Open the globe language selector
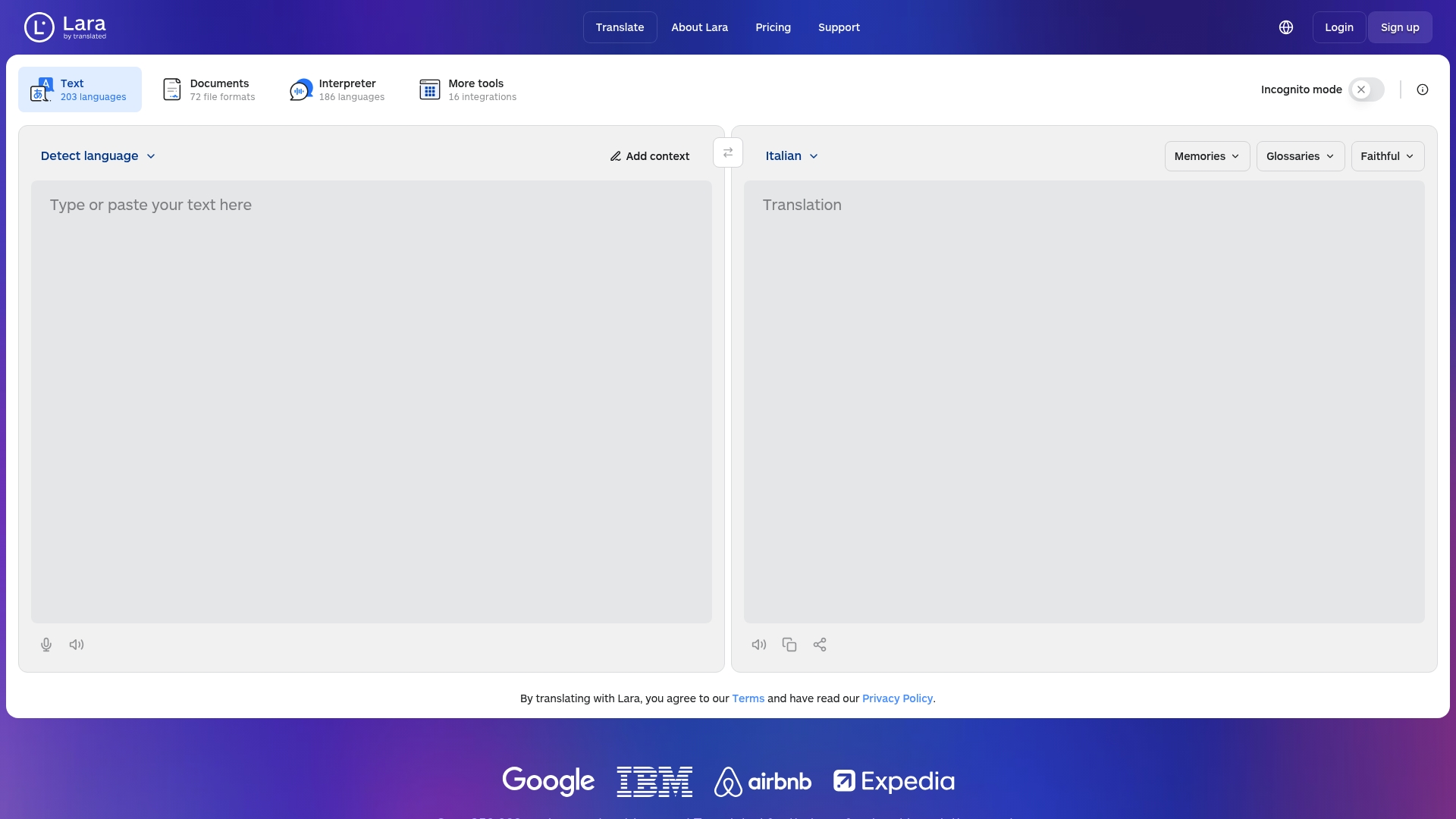The height and width of the screenshot is (819, 1456). tap(1286, 27)
